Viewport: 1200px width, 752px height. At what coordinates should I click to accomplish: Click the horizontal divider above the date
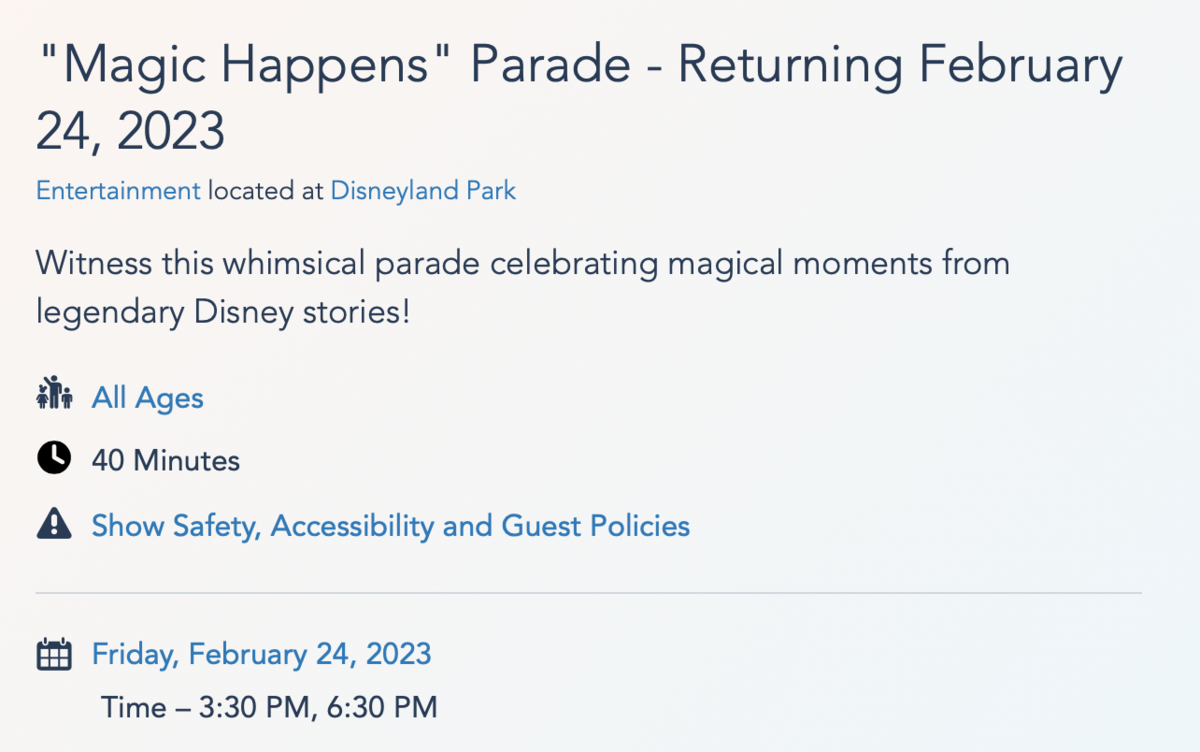click(588, 593)
